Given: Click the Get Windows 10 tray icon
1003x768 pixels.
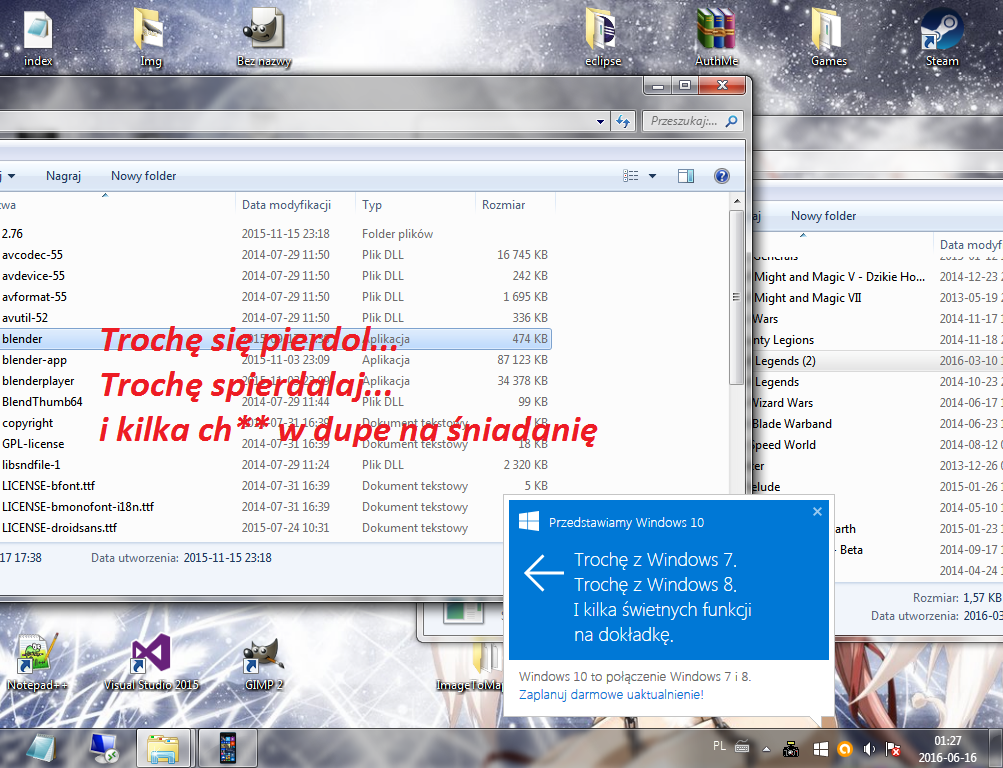Looking at the screenshot, I should point(820,749).
